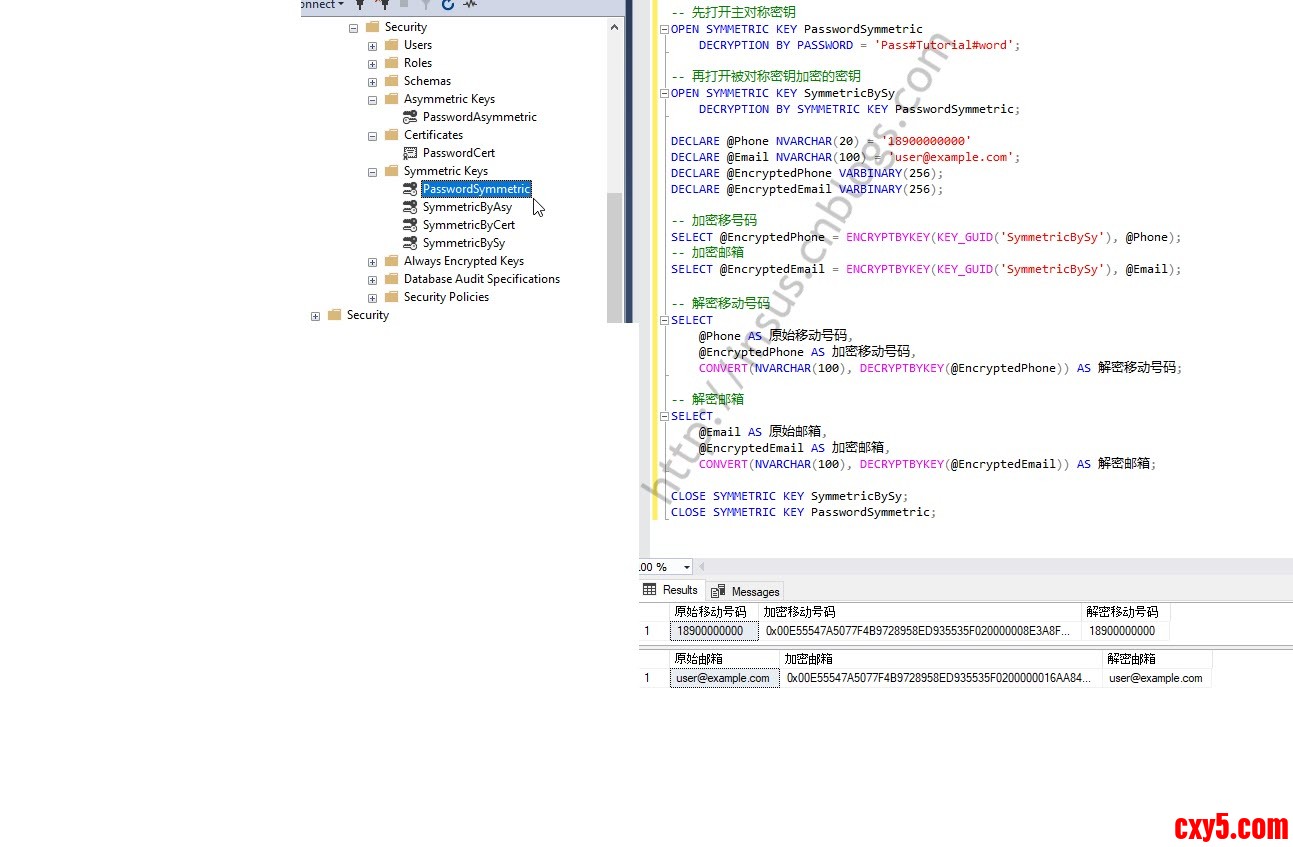Click the SymmetricByCert key icon
This screenshot has height=847, width=1293.
410,225
